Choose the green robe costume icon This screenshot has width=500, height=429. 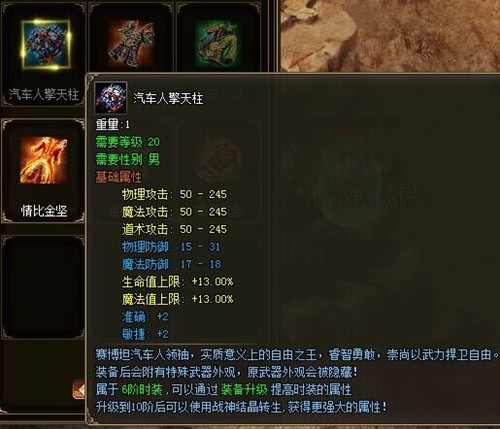pos(218,44)
